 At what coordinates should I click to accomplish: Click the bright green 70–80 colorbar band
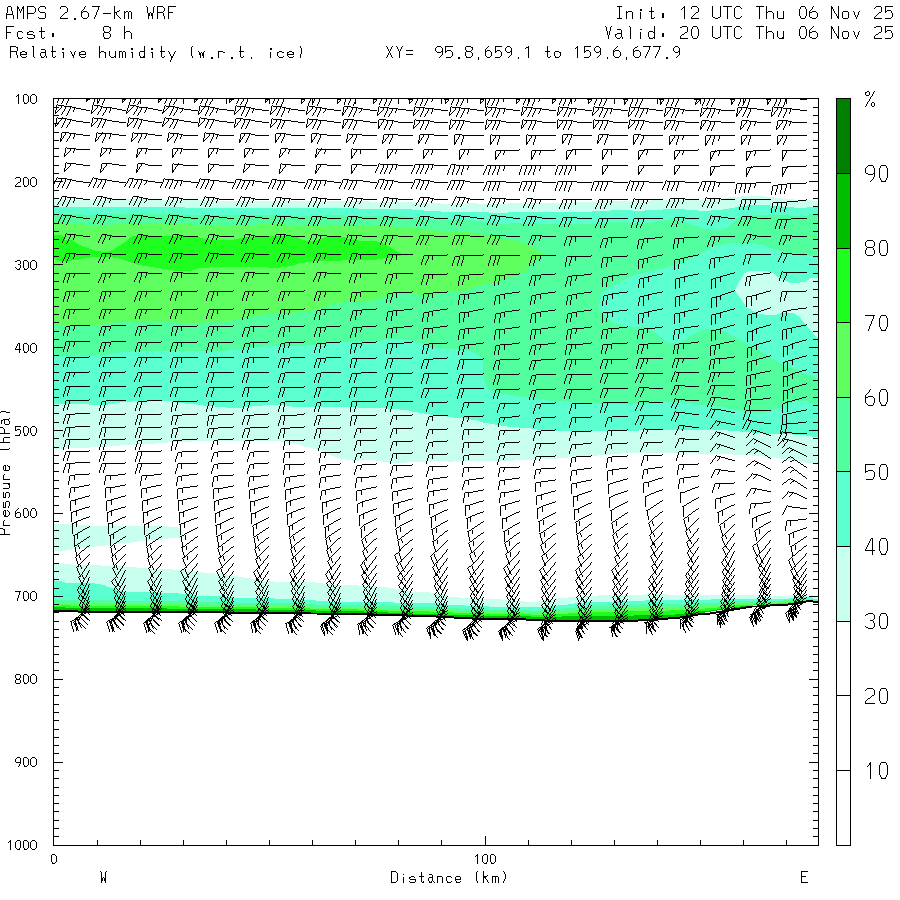click(x=843, y=285)
